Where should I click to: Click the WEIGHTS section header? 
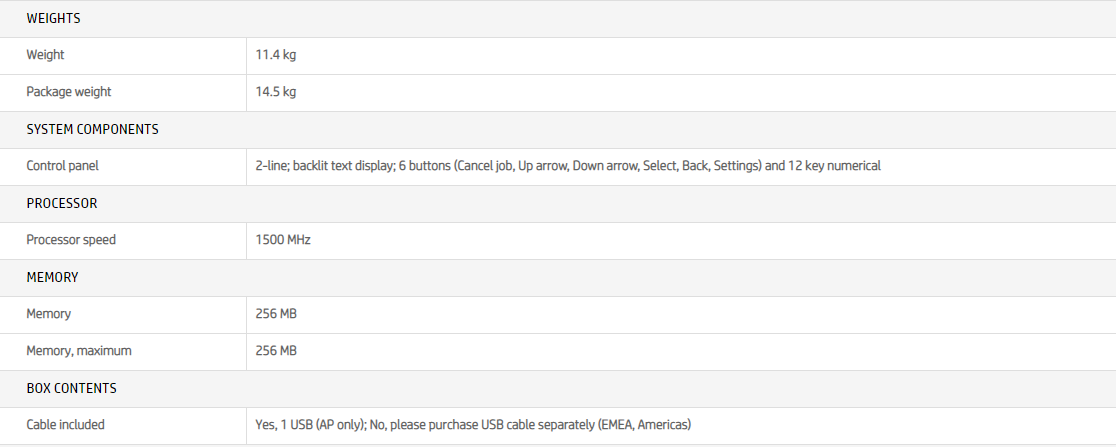pos(53,18)
